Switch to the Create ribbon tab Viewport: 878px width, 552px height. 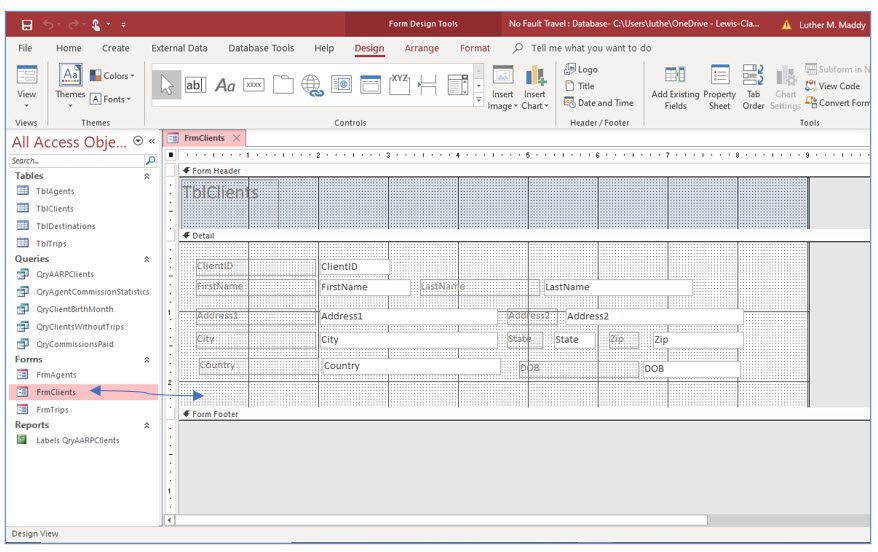point(115,48)
